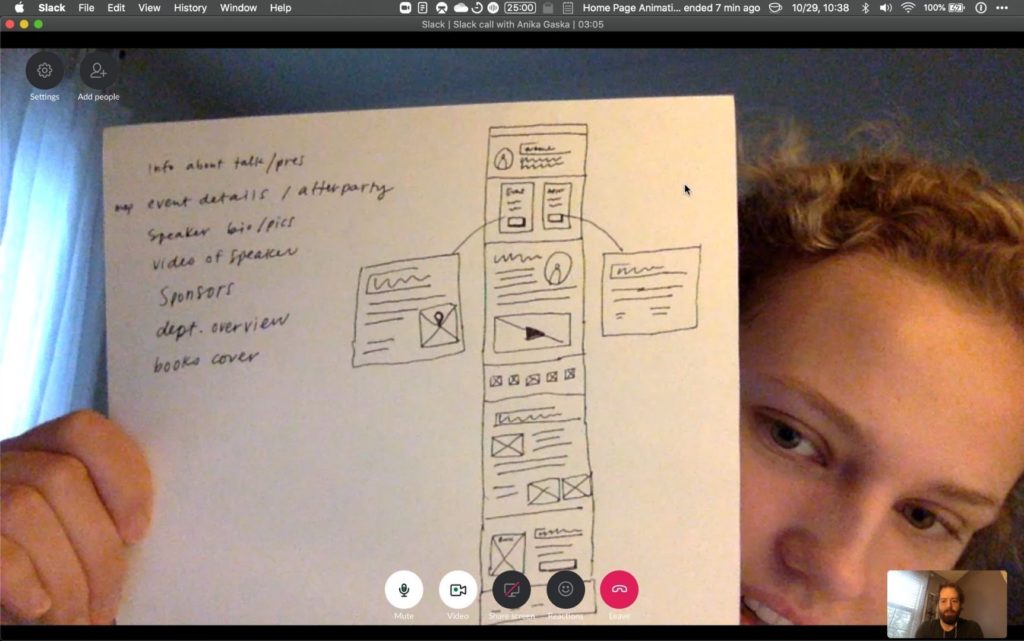Expand the Help menu
The height and width of the screenshot is (641, 1024).
281,8
